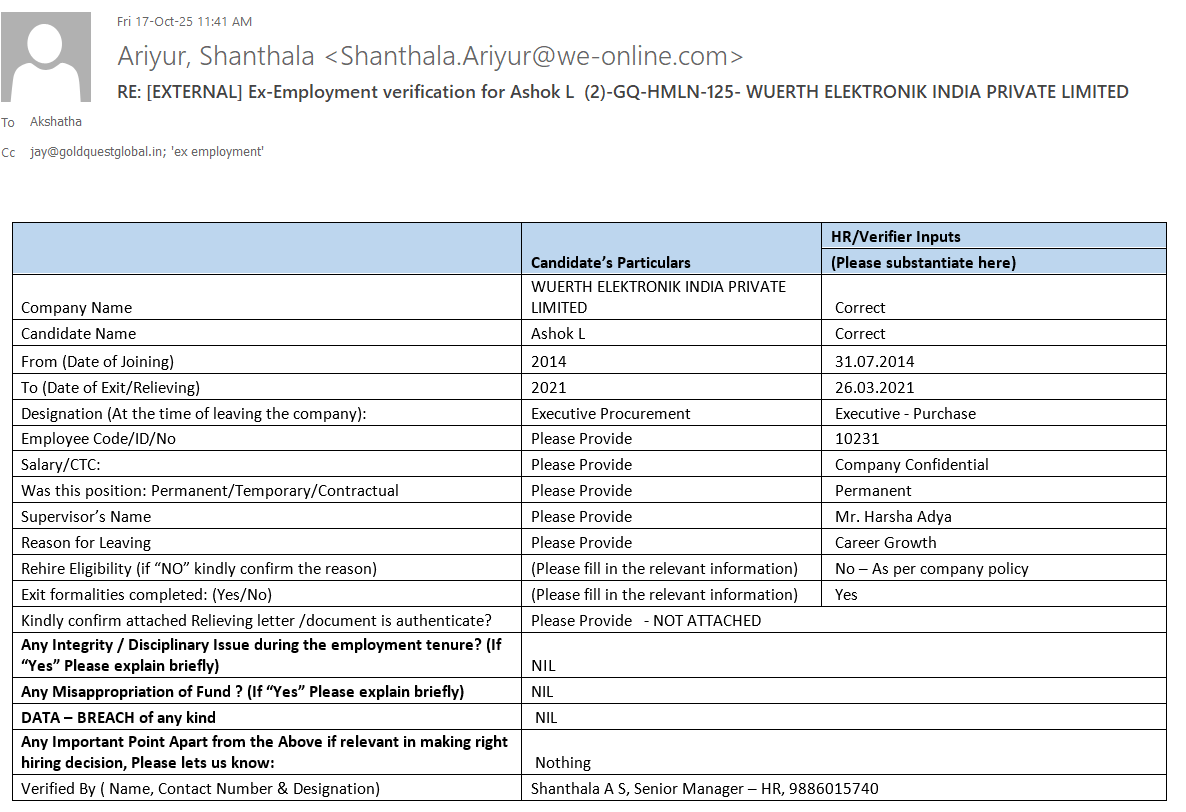Select the relieving letter authenticity question label
Screen dimensions: 1186x812
point(256,621)
